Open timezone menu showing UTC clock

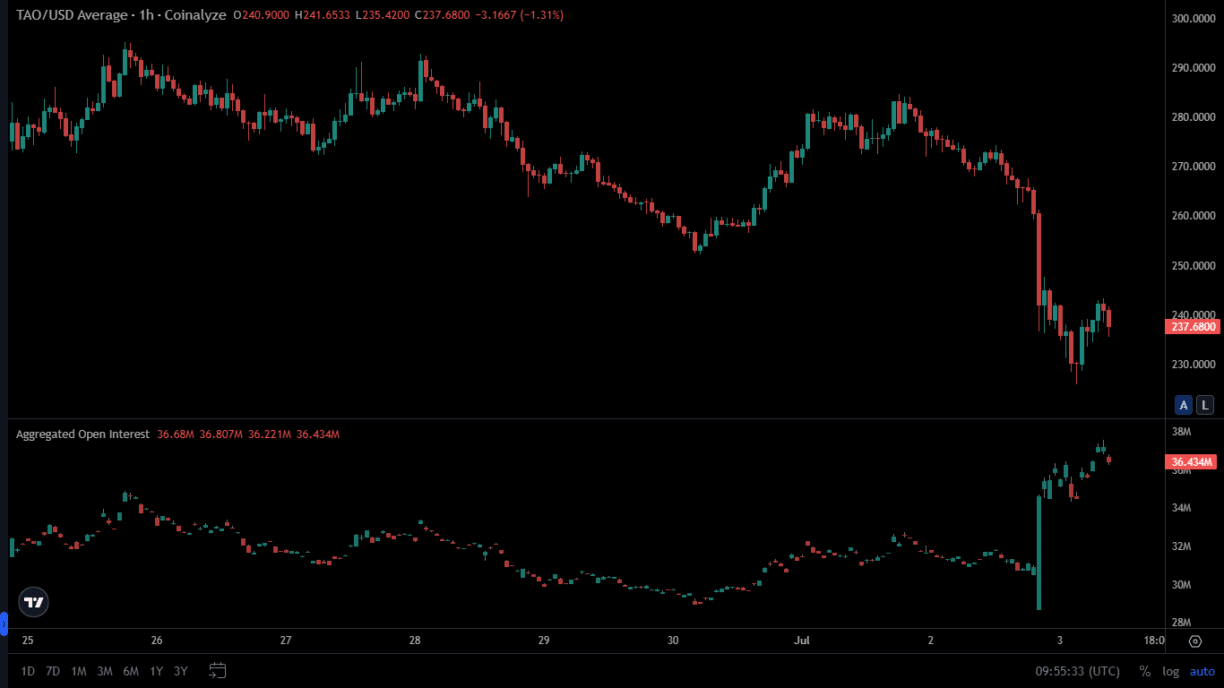[x=1077, y=671]
